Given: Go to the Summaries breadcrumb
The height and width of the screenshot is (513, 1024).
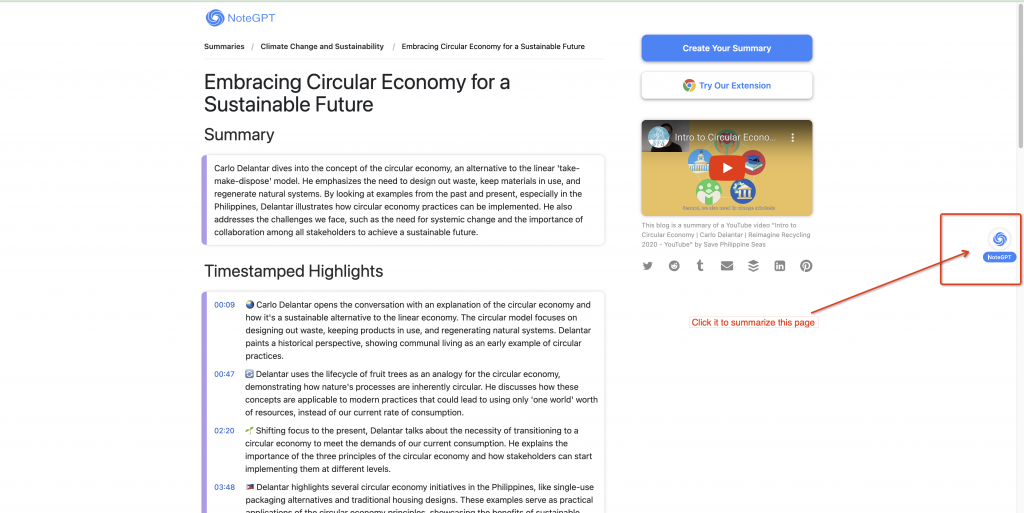Looking at the screenshot, I should (224, 46).
